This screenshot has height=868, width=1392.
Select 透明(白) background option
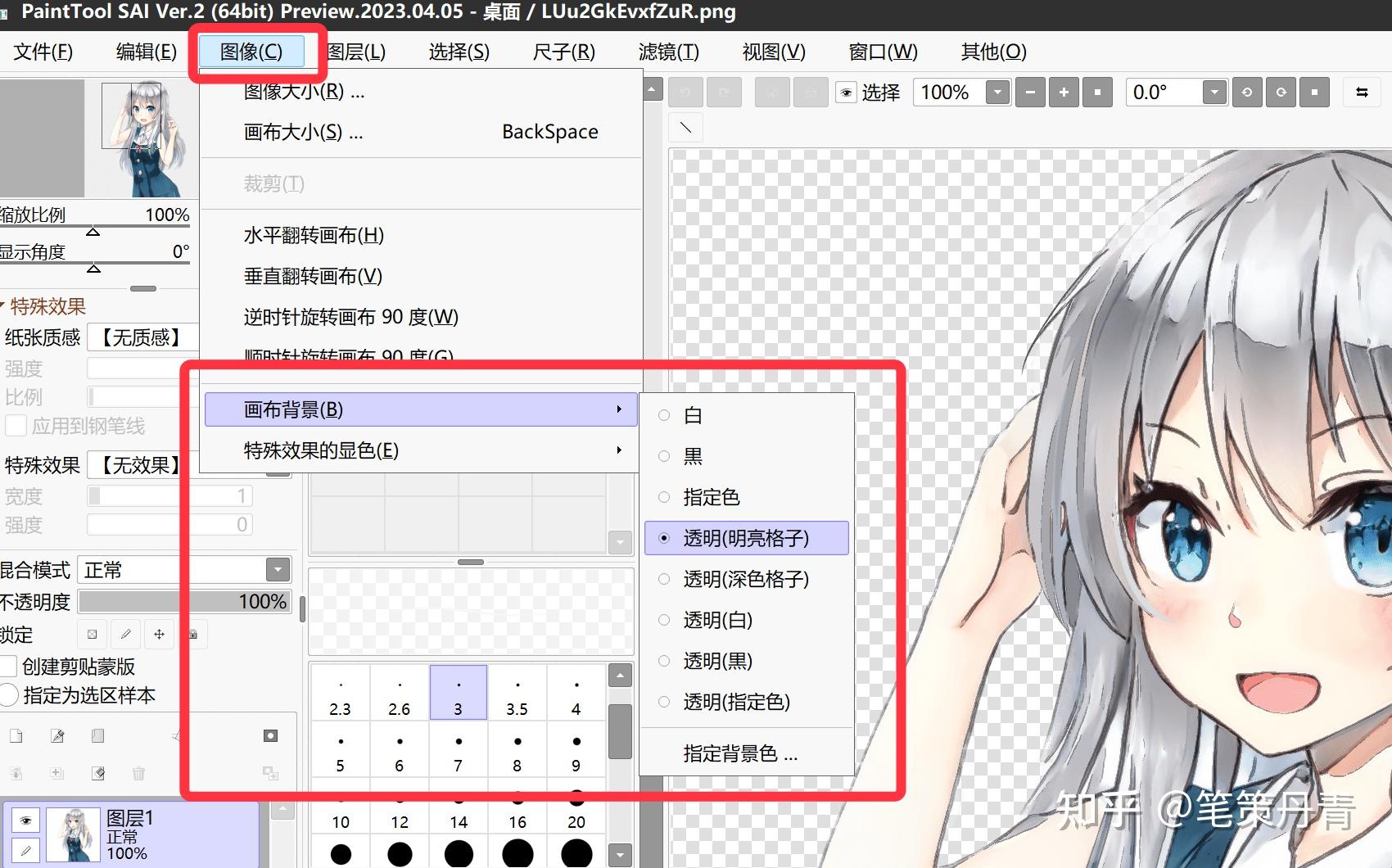click(x=747, y=620)
